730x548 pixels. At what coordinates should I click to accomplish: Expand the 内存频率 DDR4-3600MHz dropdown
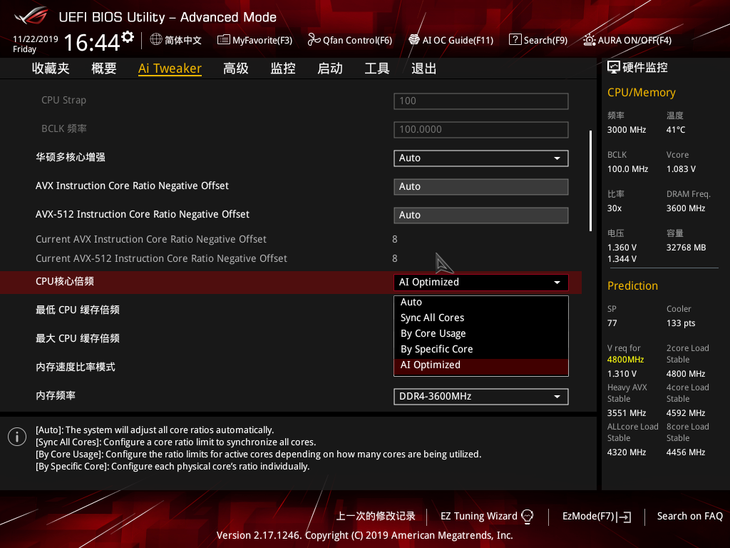point(481,396)
